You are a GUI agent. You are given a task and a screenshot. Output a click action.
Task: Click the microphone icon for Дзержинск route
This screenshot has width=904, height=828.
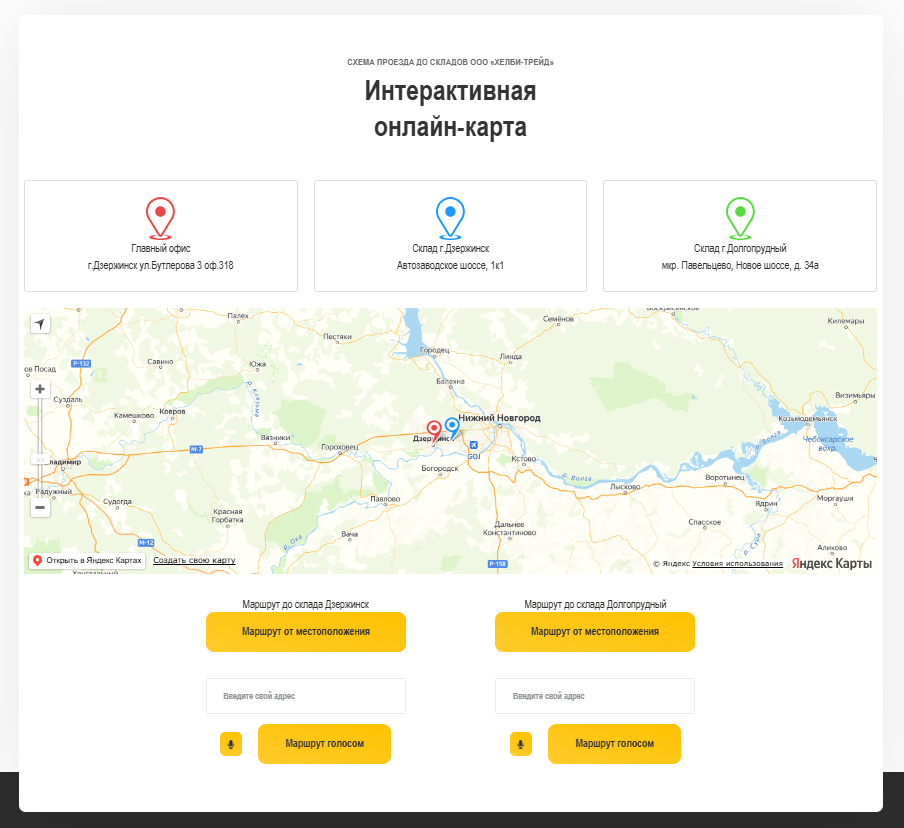(231, 744)
